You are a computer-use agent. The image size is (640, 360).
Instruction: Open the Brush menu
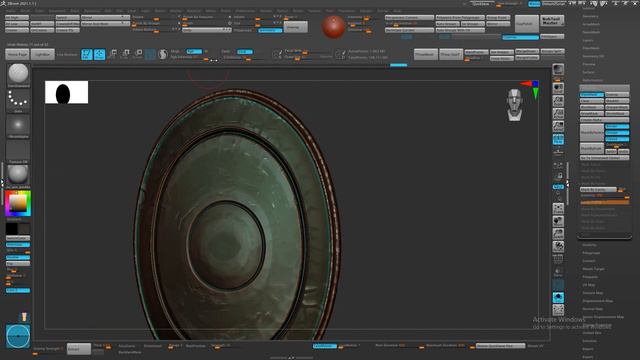pyautogui.click(x=25, y=11)
